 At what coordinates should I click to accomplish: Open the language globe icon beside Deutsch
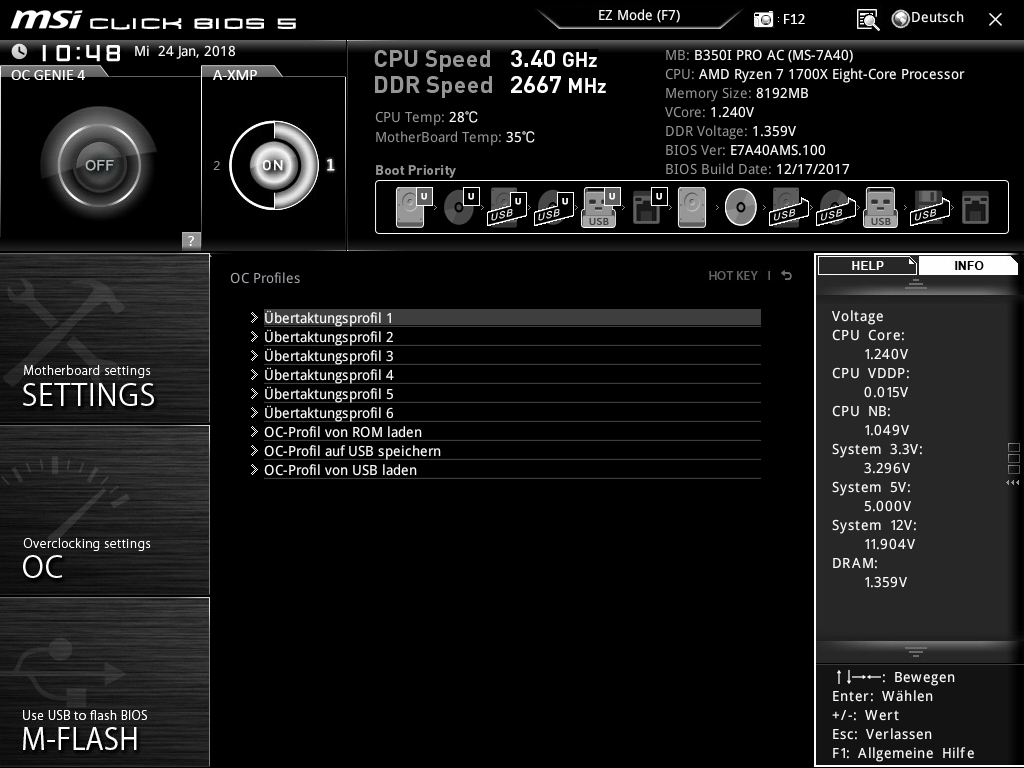pyautogui.click(x=900, y=19)
